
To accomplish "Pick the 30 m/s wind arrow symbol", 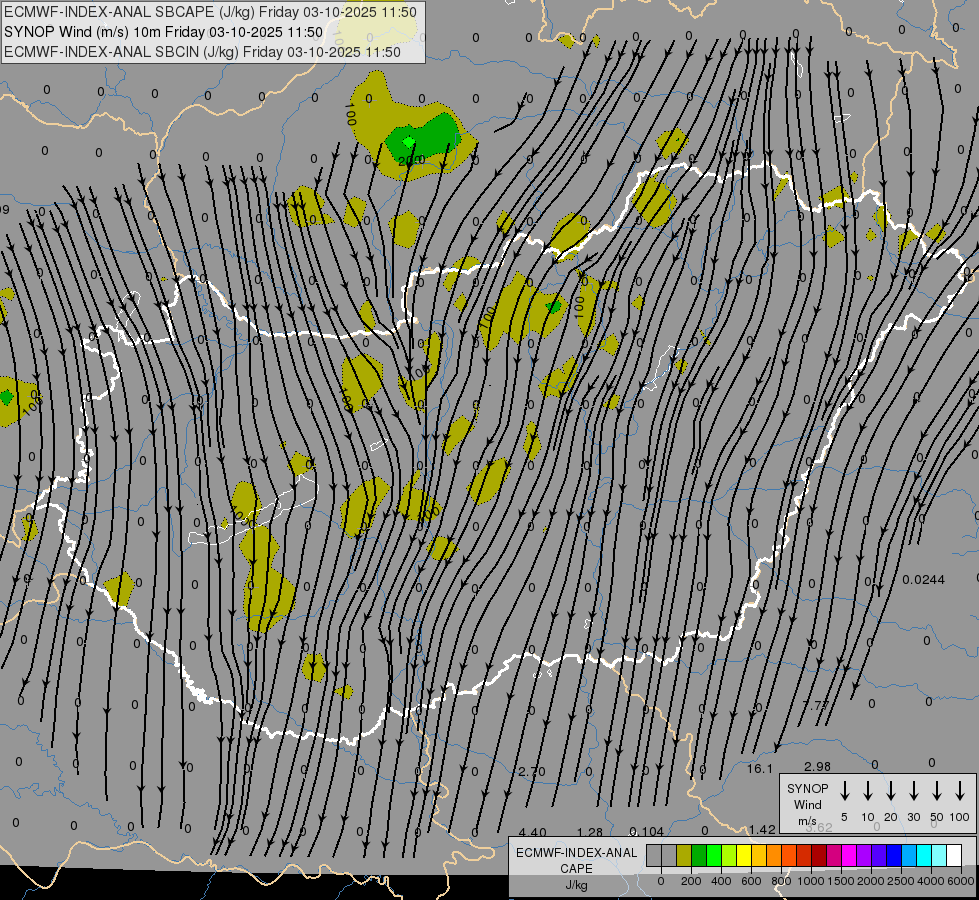I will pos(913,791).
